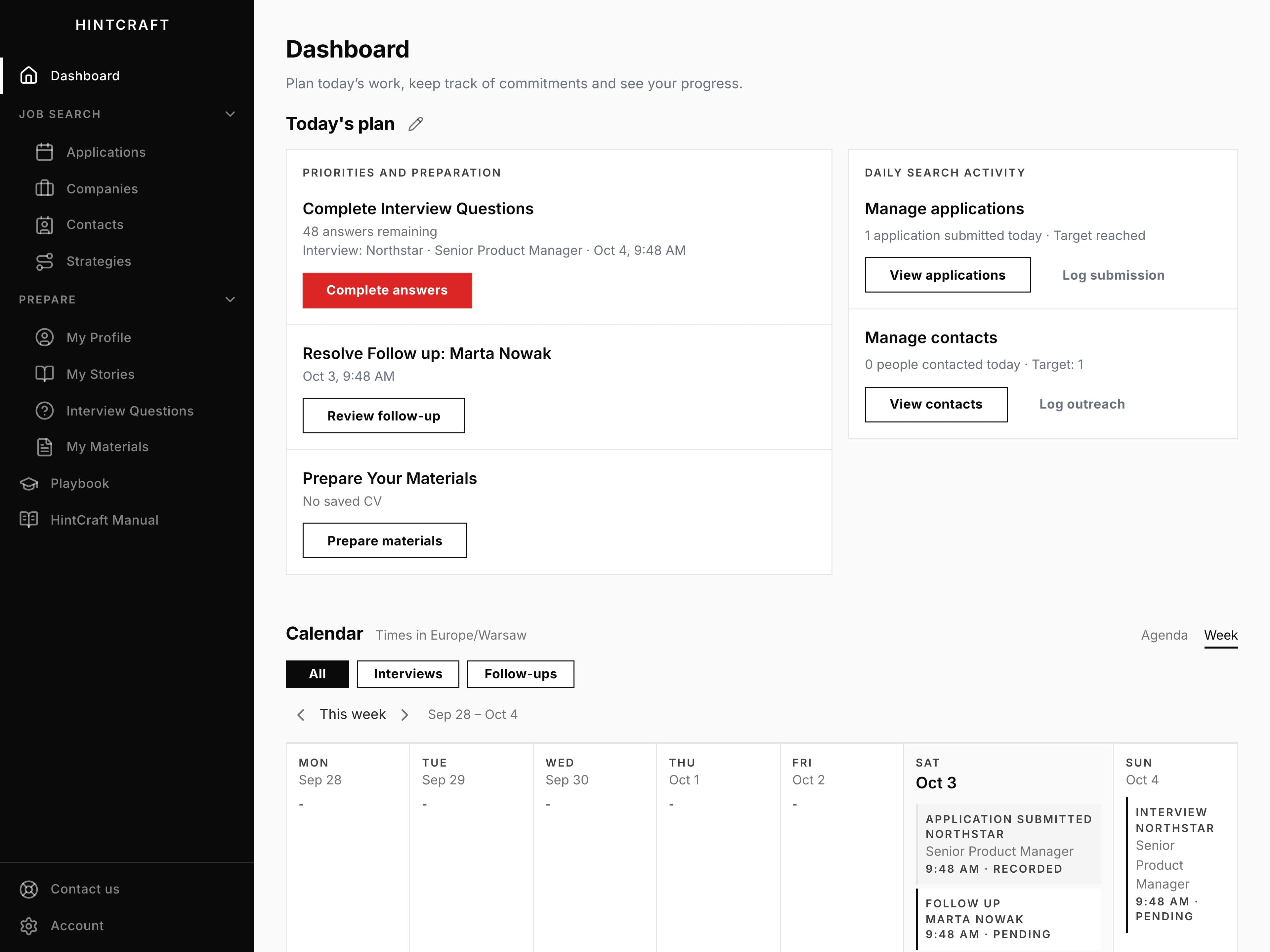Open Application Submitted Northstar calendar event

(x=1009, y=844)
